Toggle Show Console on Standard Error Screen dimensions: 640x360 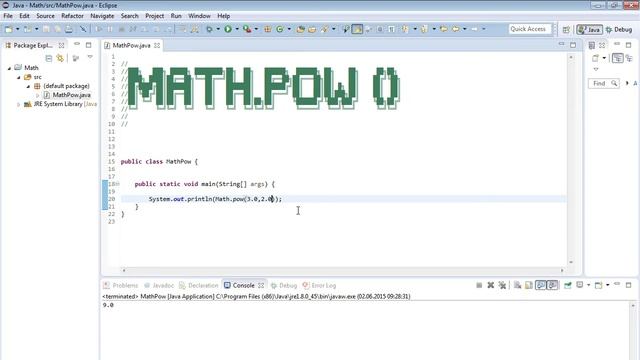553,285
